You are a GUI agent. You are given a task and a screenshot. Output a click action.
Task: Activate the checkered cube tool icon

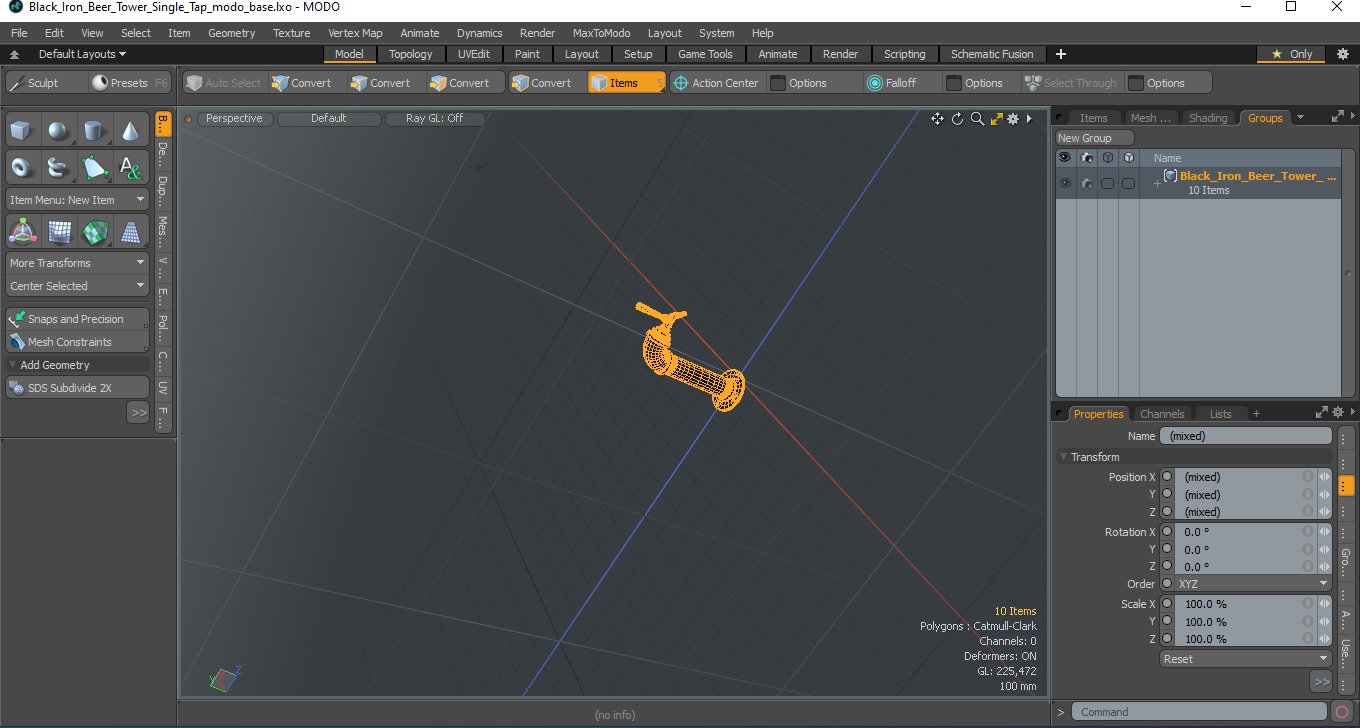click(x=95, y=232)
